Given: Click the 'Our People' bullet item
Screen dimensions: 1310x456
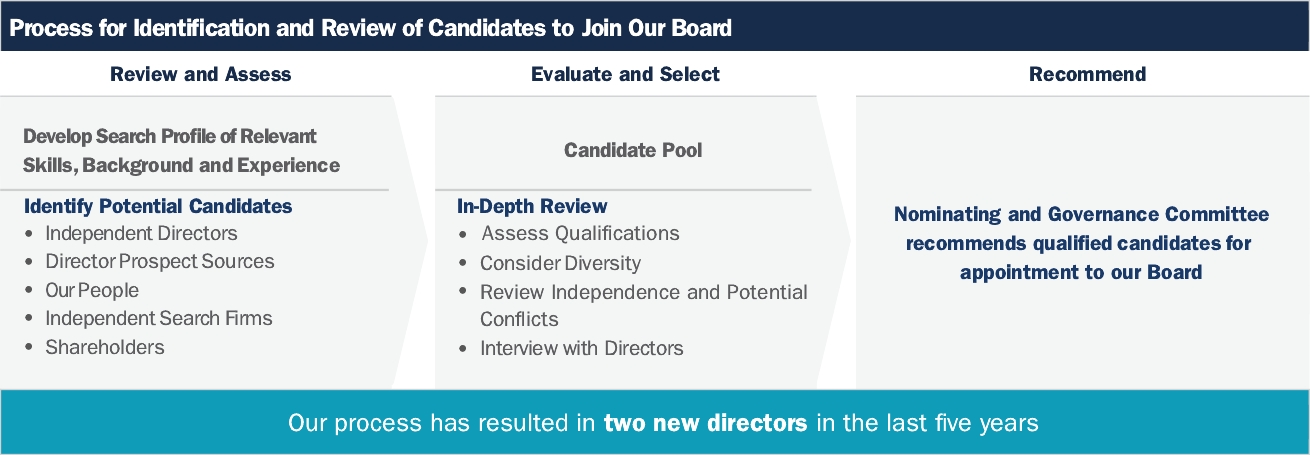Looking at the screenshot, I should (92, 290).
